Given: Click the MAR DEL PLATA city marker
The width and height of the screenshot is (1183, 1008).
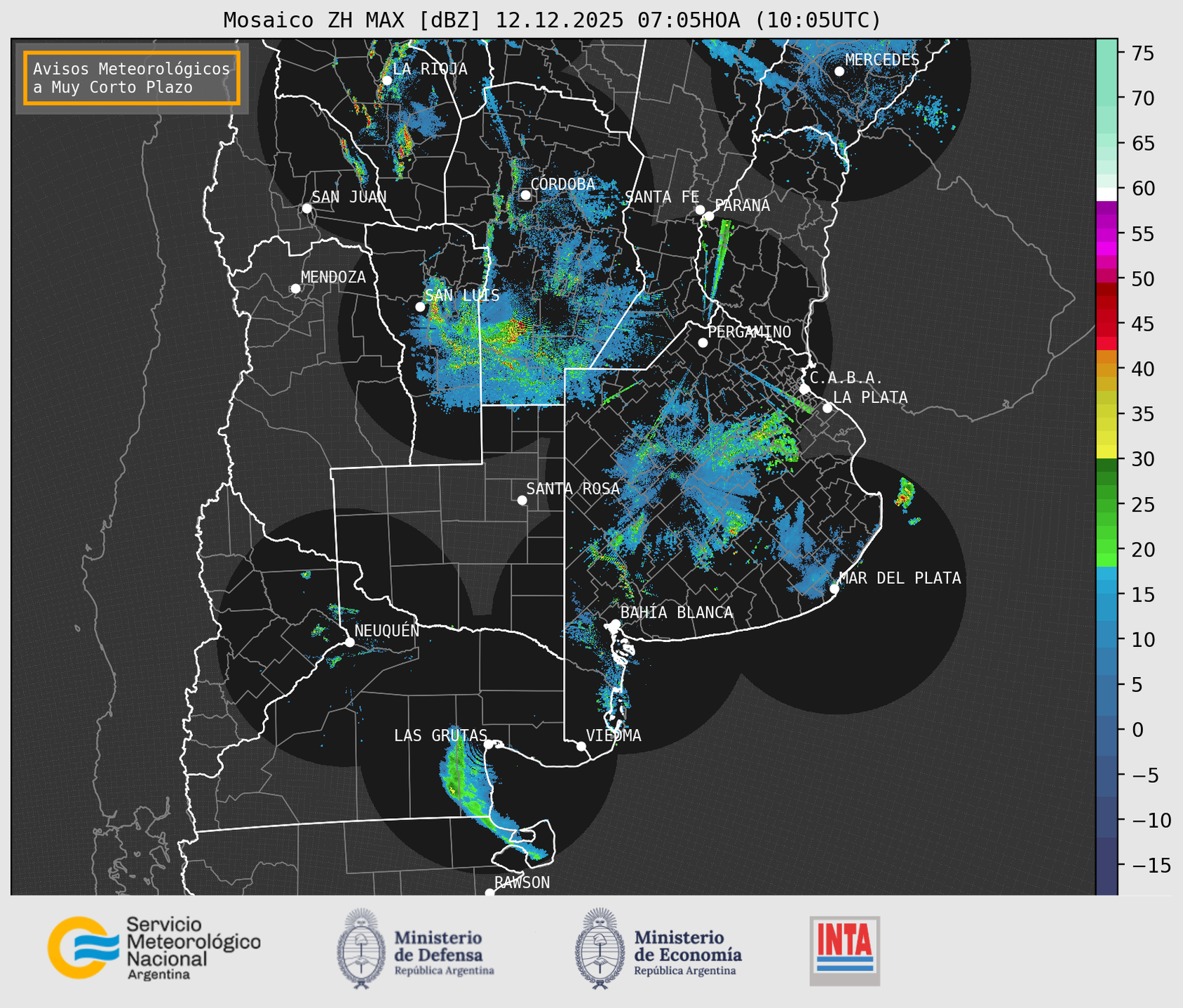Looking at the screenshot, I should [834, 589].
